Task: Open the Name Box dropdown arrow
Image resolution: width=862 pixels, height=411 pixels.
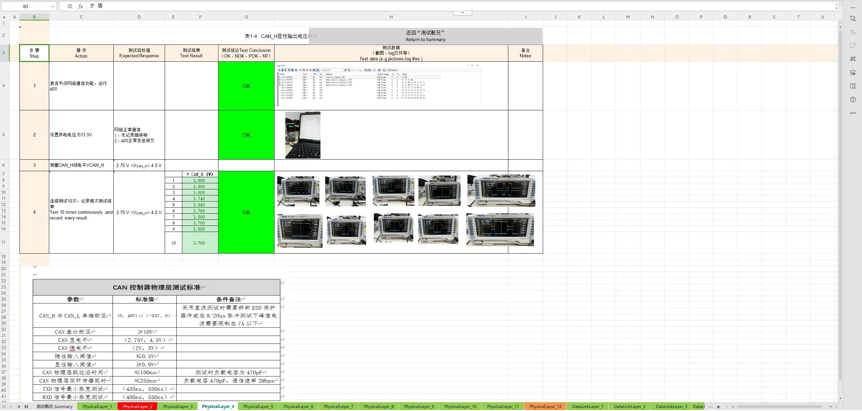Action: pyautogui.click(x=52, y=6)
